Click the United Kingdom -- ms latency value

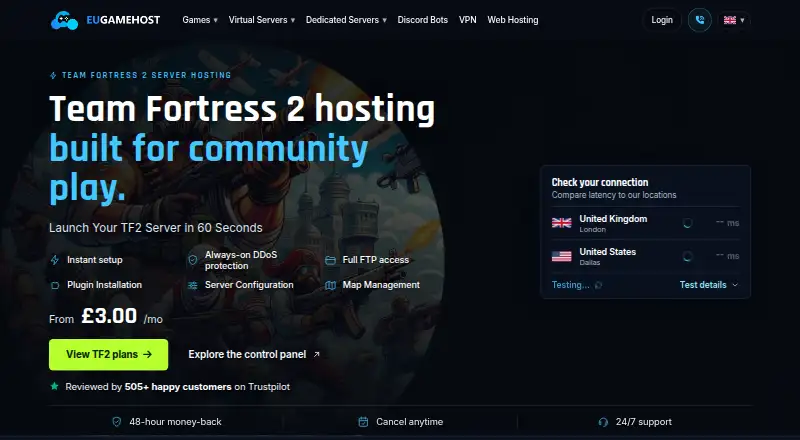[x=728, y=223]
